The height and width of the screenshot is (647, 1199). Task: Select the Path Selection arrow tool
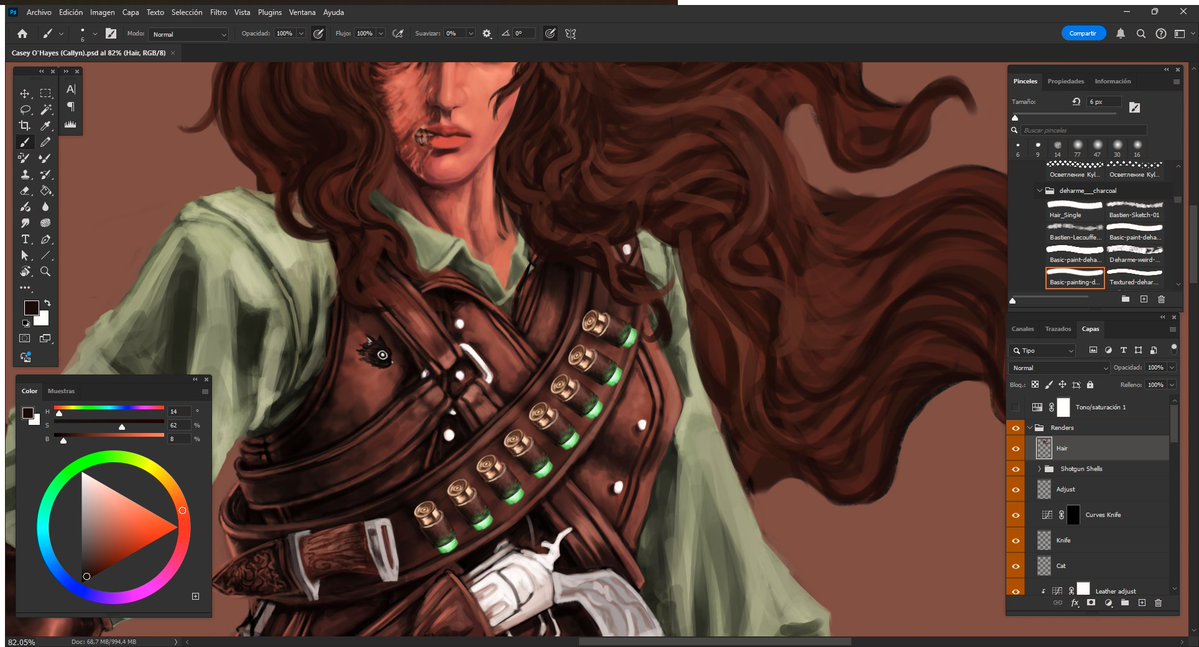point(24,255)
